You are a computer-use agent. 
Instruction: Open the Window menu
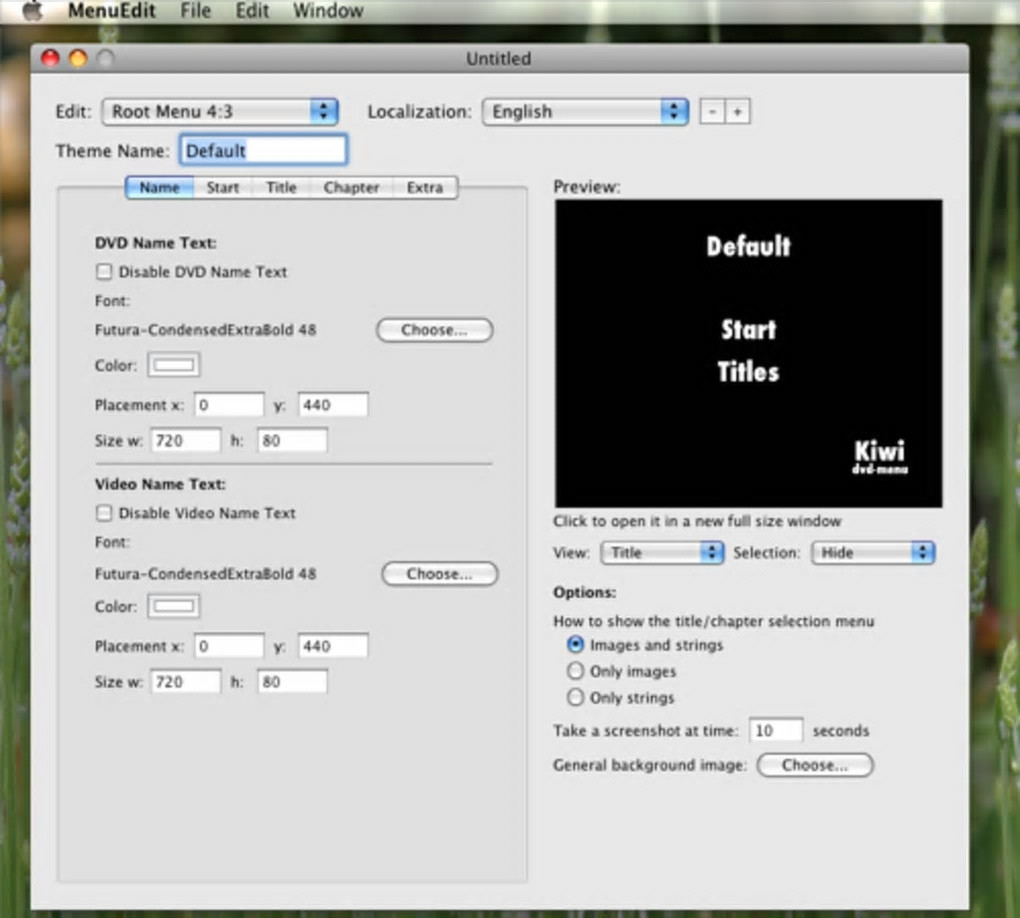tap(328, 10)
